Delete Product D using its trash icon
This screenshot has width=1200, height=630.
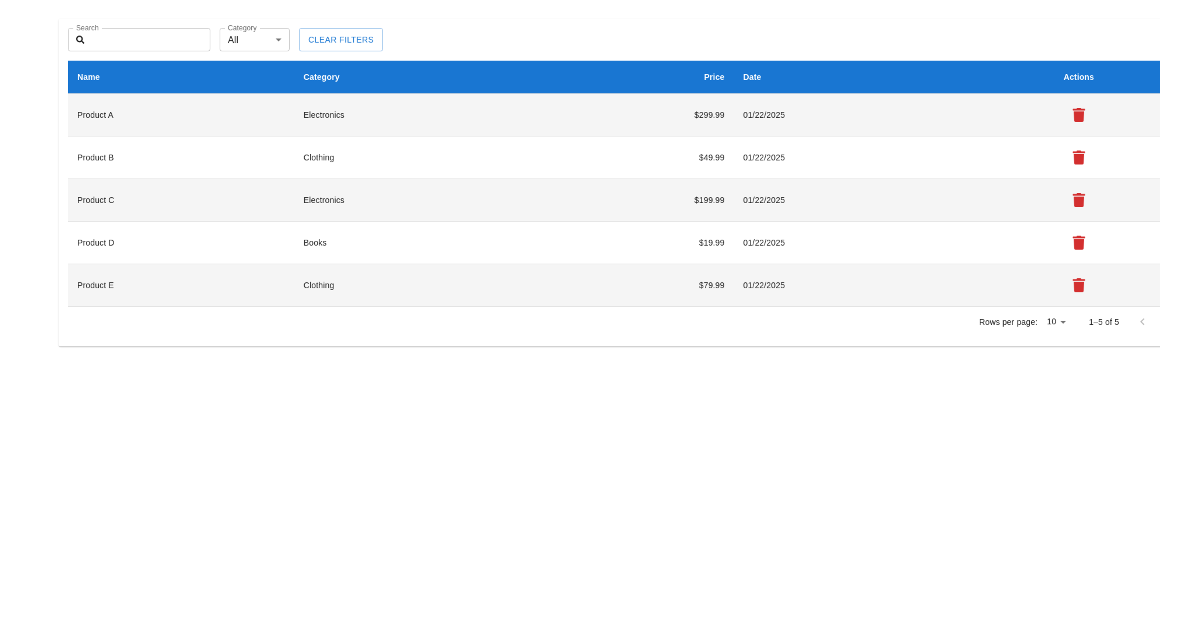pos(1078,242)
